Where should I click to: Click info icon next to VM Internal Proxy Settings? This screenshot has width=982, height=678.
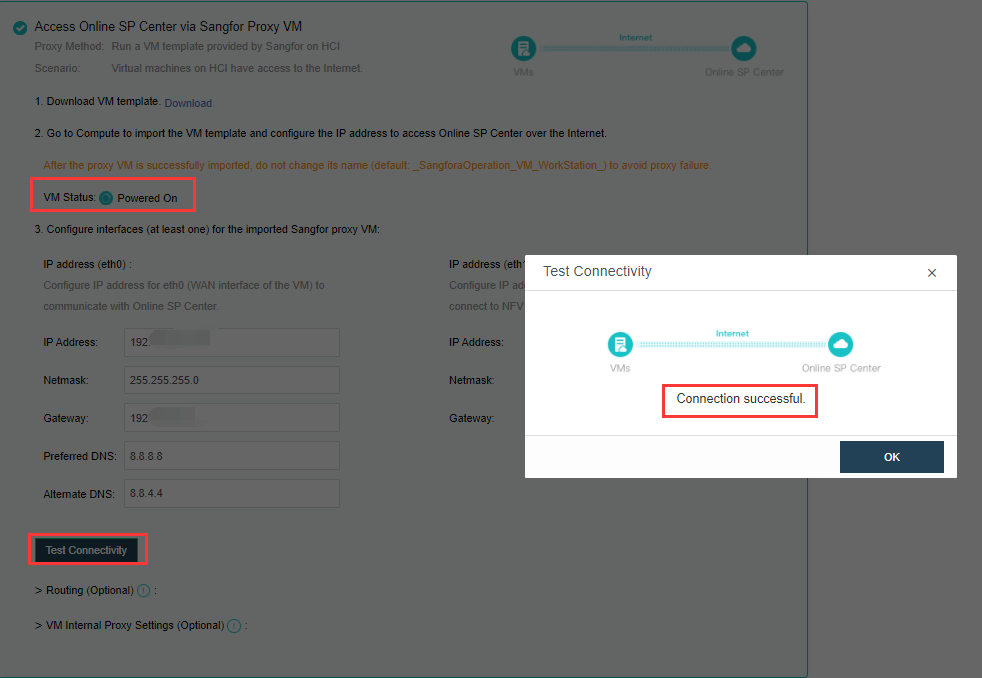click(x=234, y=625)
